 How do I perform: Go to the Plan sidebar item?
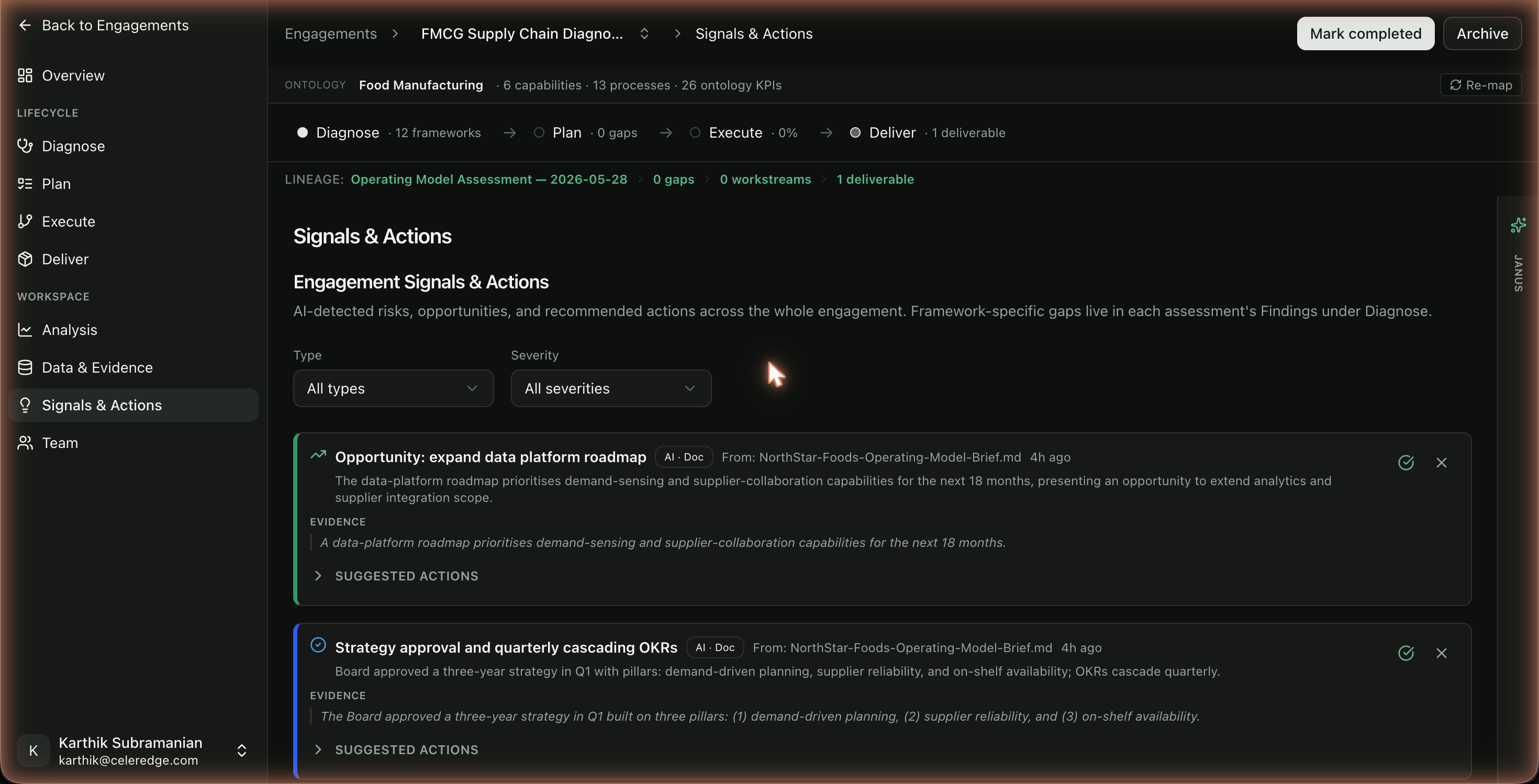pos(133,184)
